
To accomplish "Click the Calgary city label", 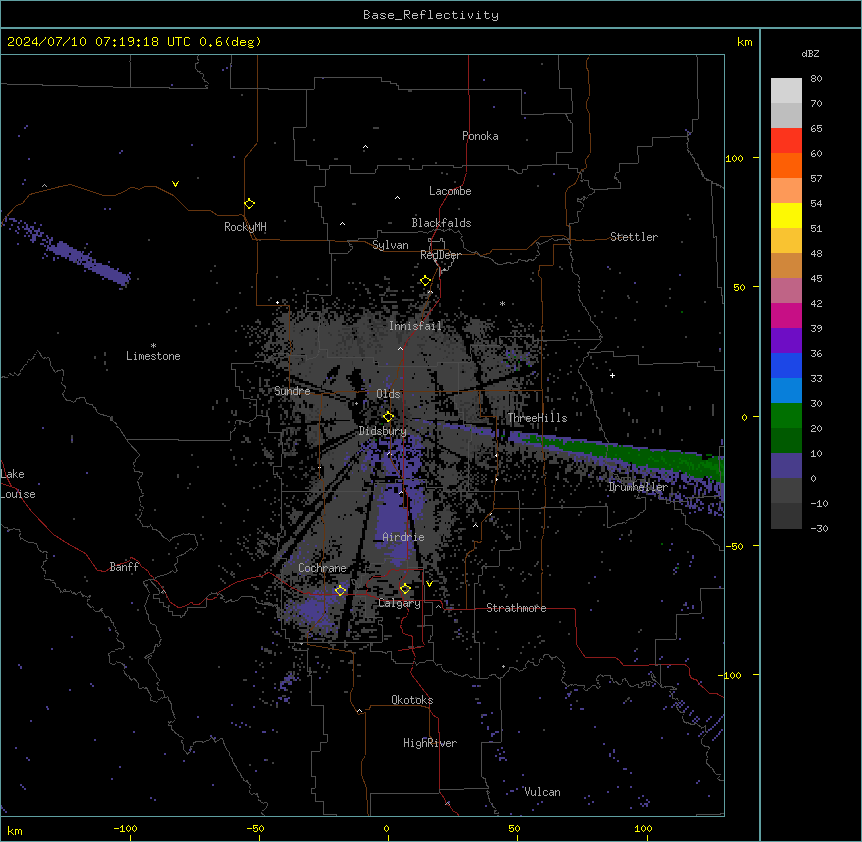I will point(399,603).
